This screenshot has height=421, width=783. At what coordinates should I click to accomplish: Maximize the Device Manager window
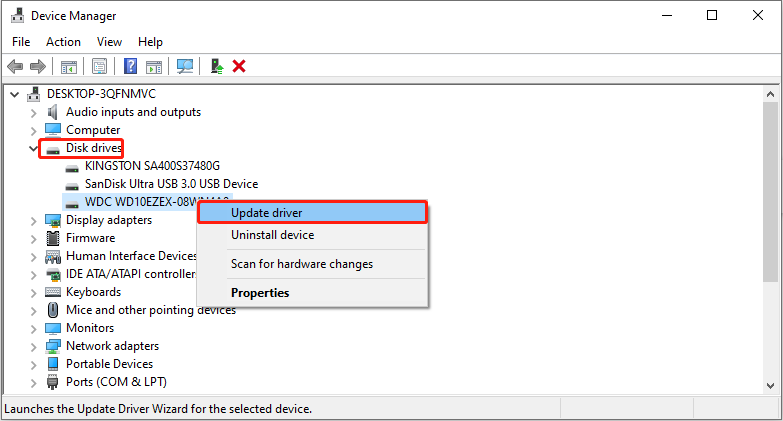(x=712, y=15)
